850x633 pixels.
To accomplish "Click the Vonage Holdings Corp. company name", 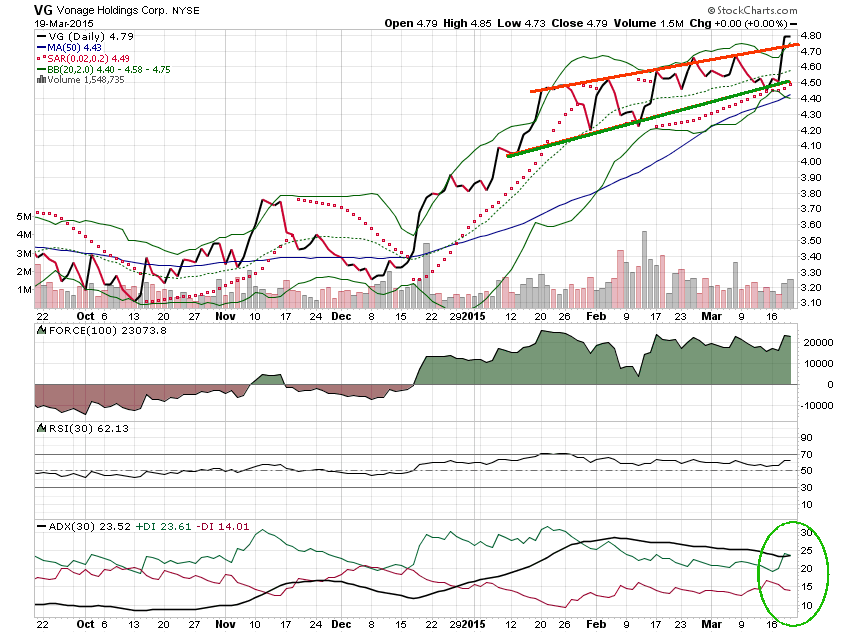I will pos(113,10).
